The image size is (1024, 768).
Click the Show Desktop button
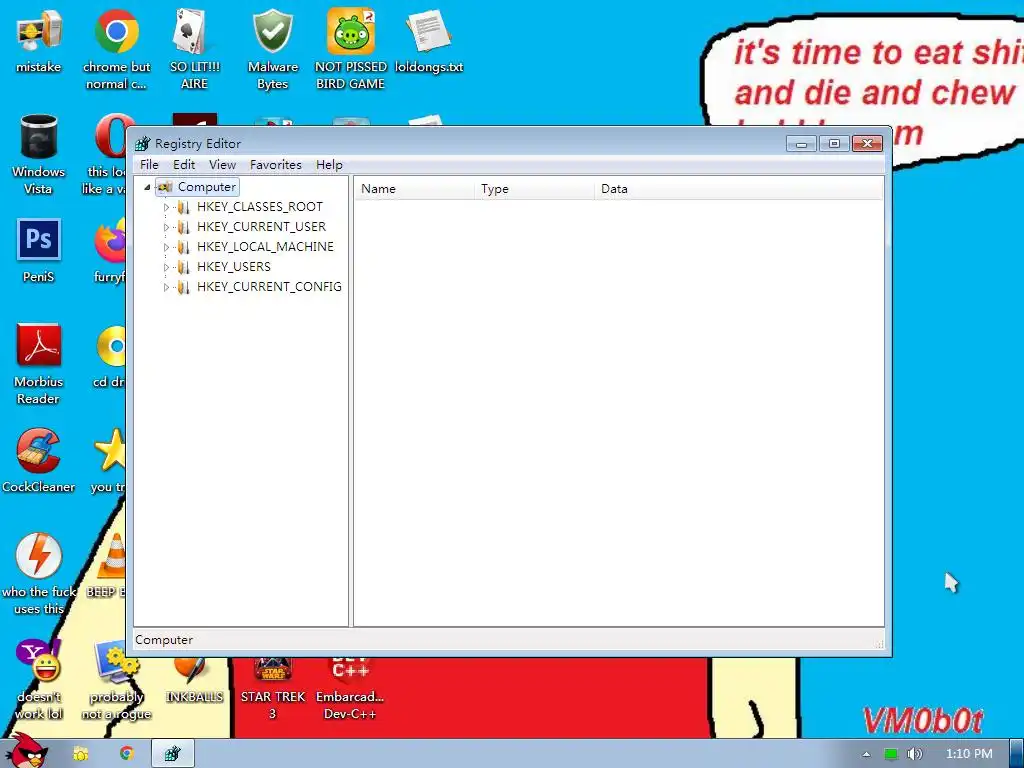1017,754
